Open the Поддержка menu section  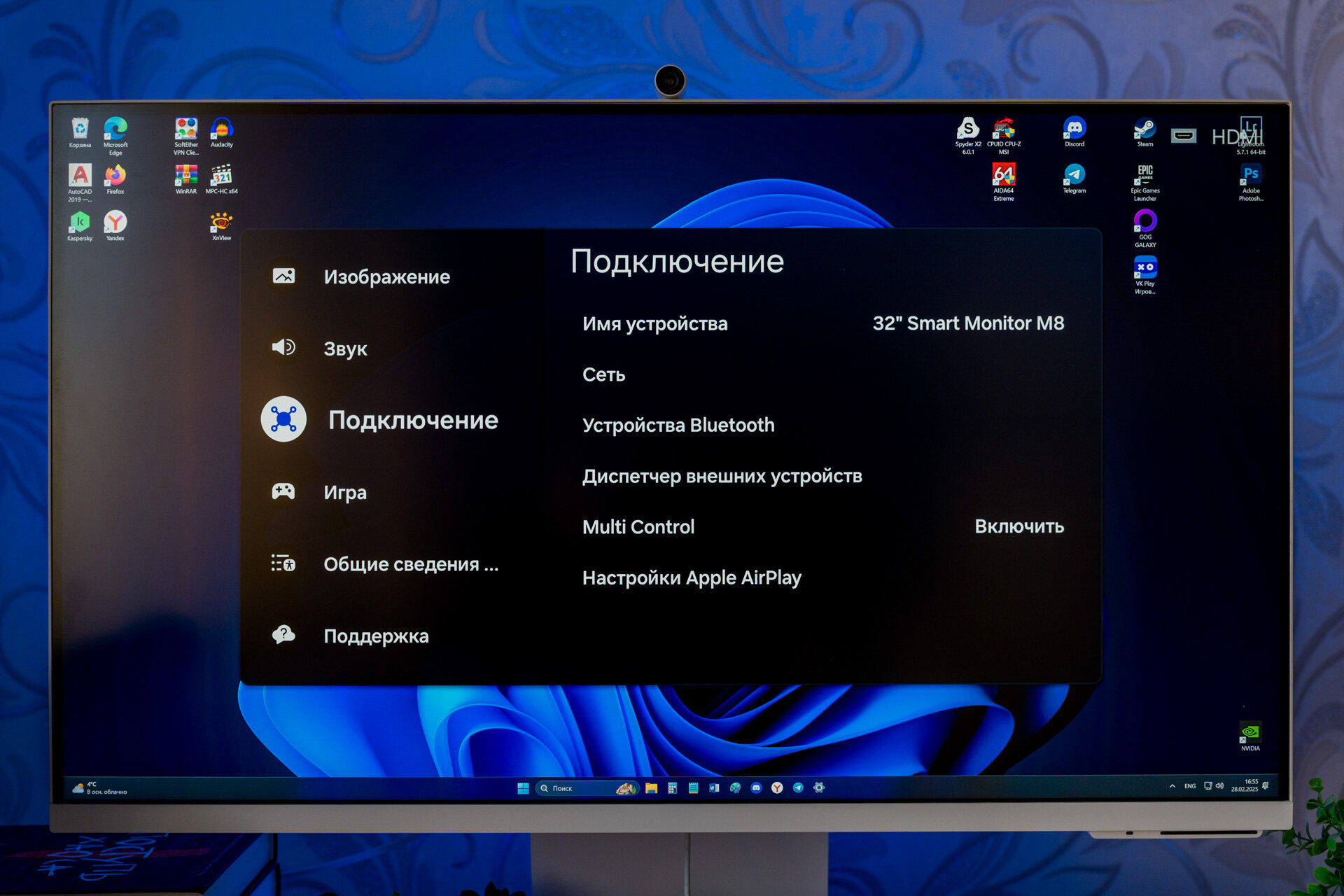376,636
